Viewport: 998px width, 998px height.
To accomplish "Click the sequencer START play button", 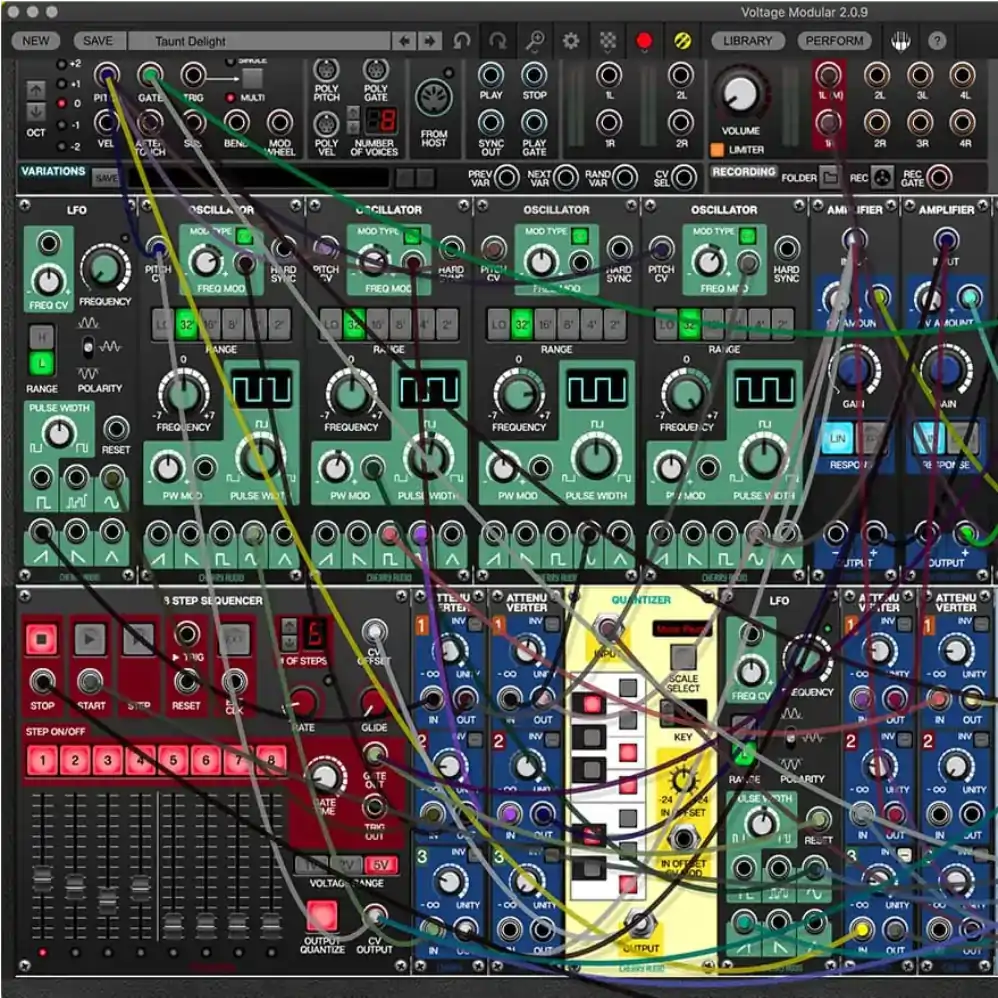I will tap(90, 638).
